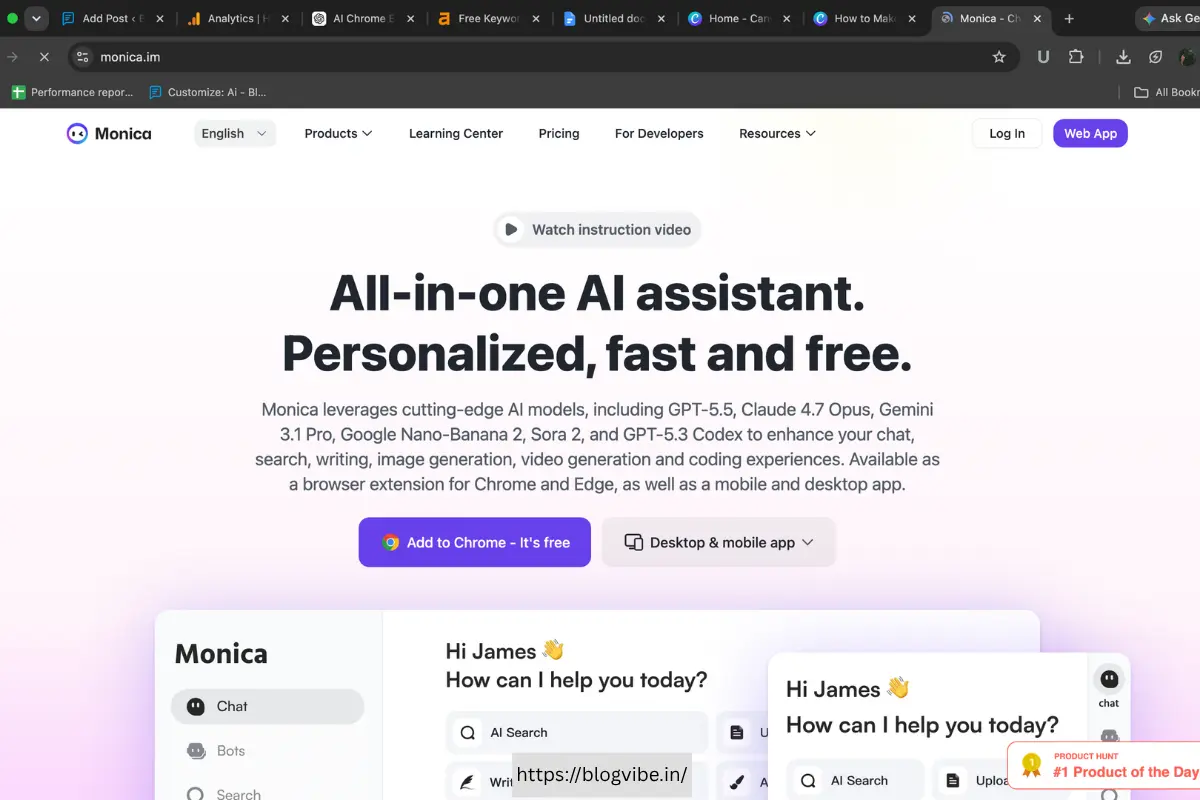Click the feather Write icon in preview
The height and width of the screenshot is (800, 1200).
(x=467, y=782)
